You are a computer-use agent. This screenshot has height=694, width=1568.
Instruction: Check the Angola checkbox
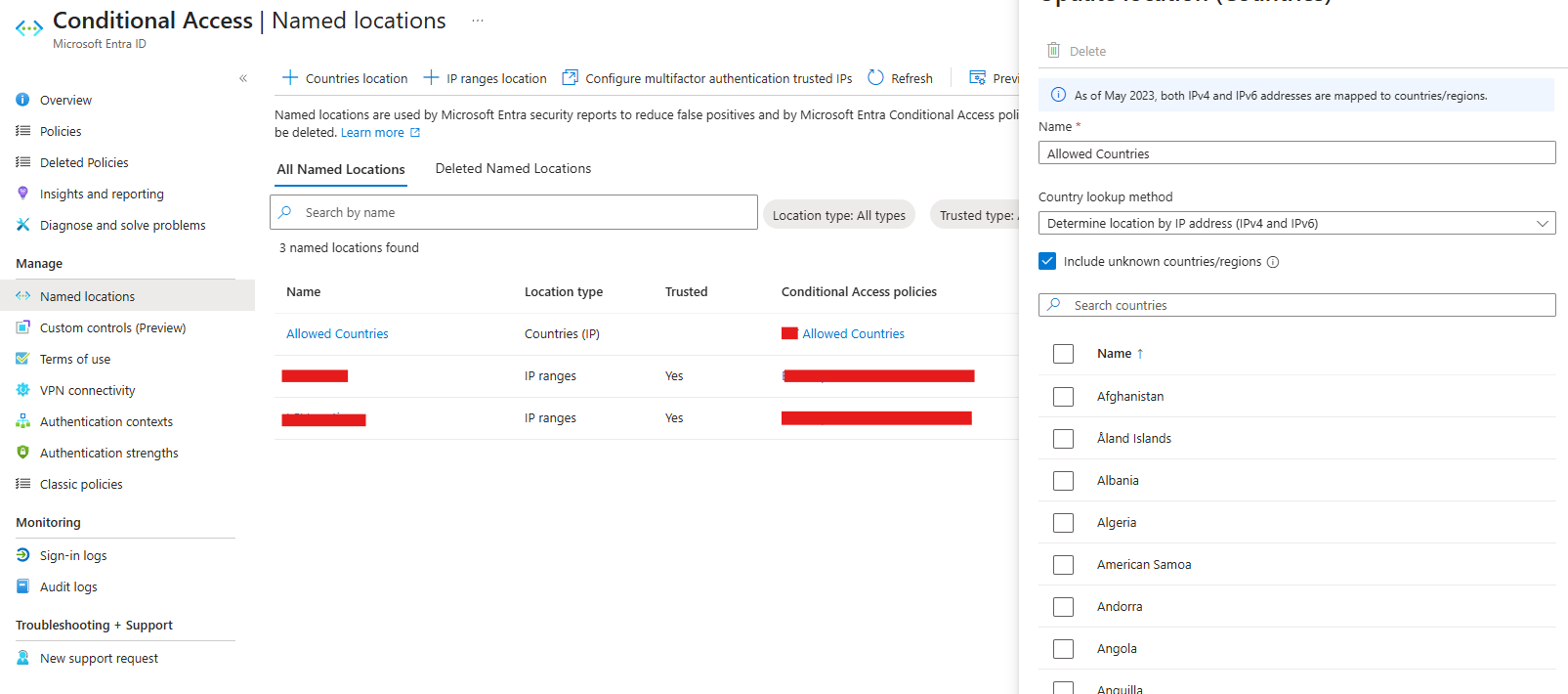pos(1063,649)
